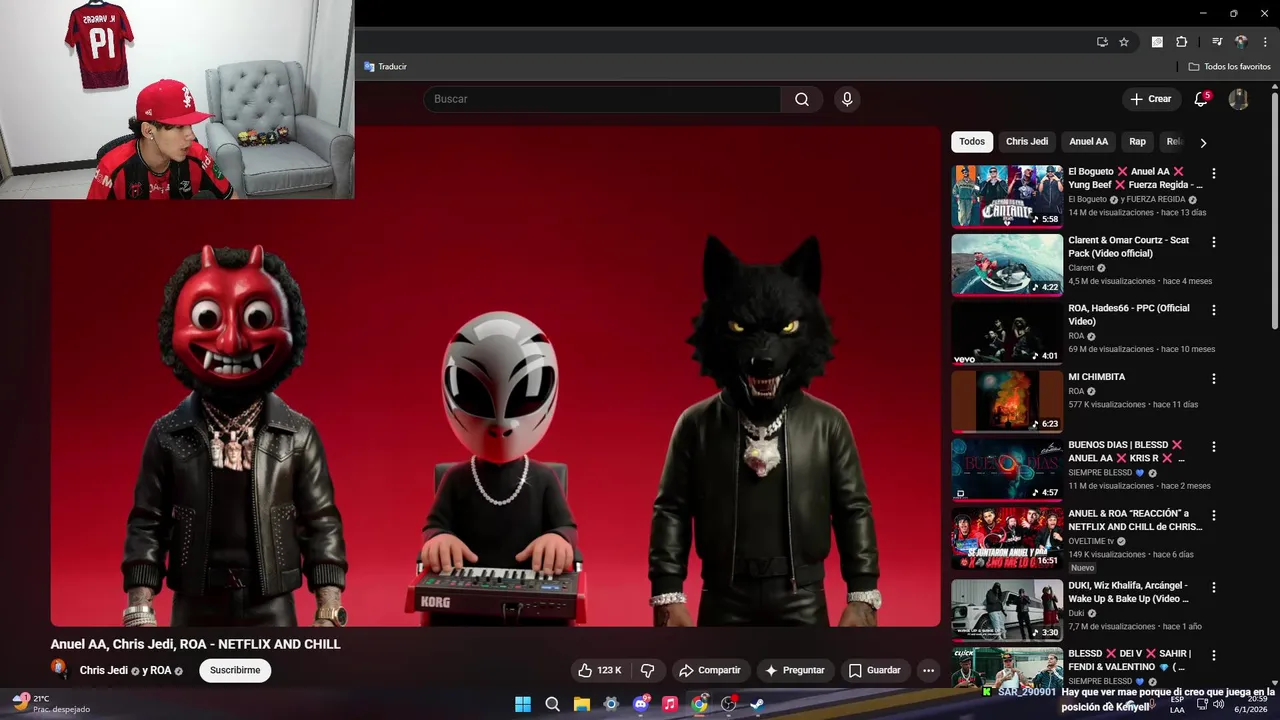This screenshot has width=1280, height=720.
Task: Like the video with 123 K likes
Action: 599,670
